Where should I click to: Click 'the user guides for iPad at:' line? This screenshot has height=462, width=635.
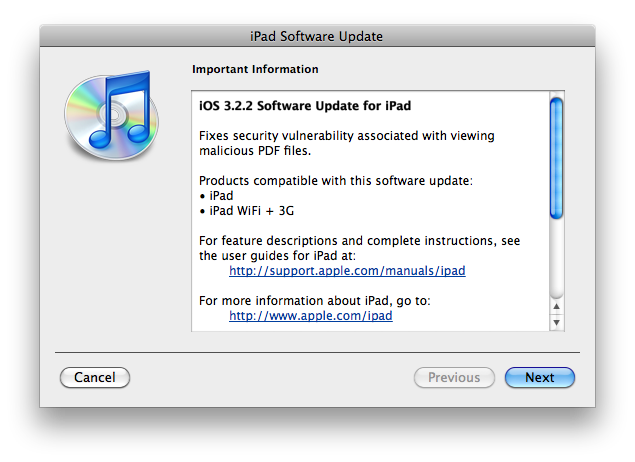(277, 255)
